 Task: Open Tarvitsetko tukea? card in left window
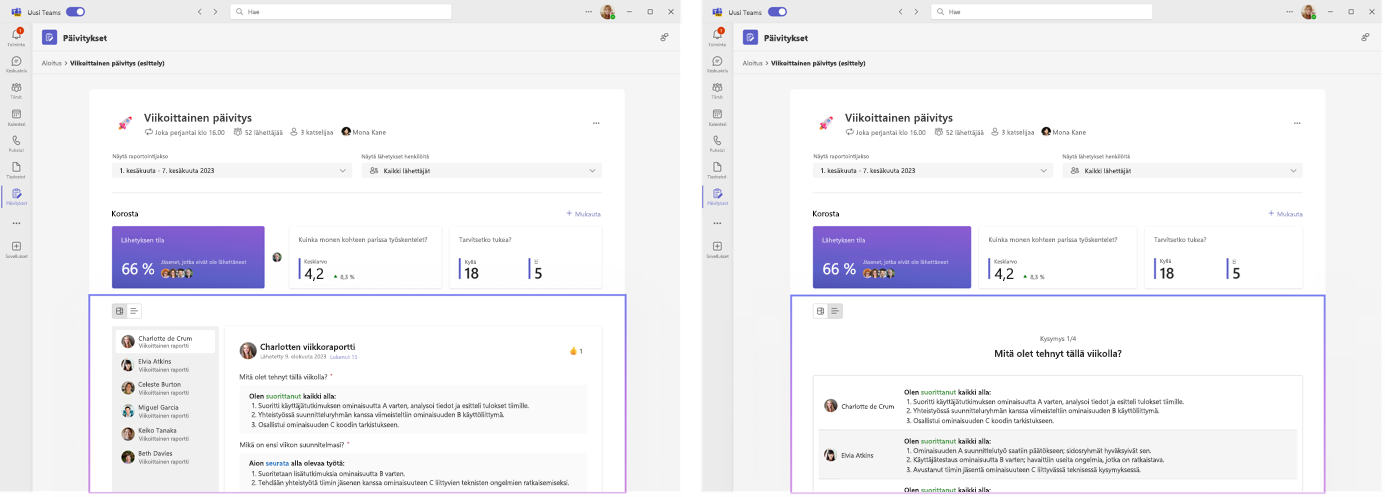[x=527, y=257]
